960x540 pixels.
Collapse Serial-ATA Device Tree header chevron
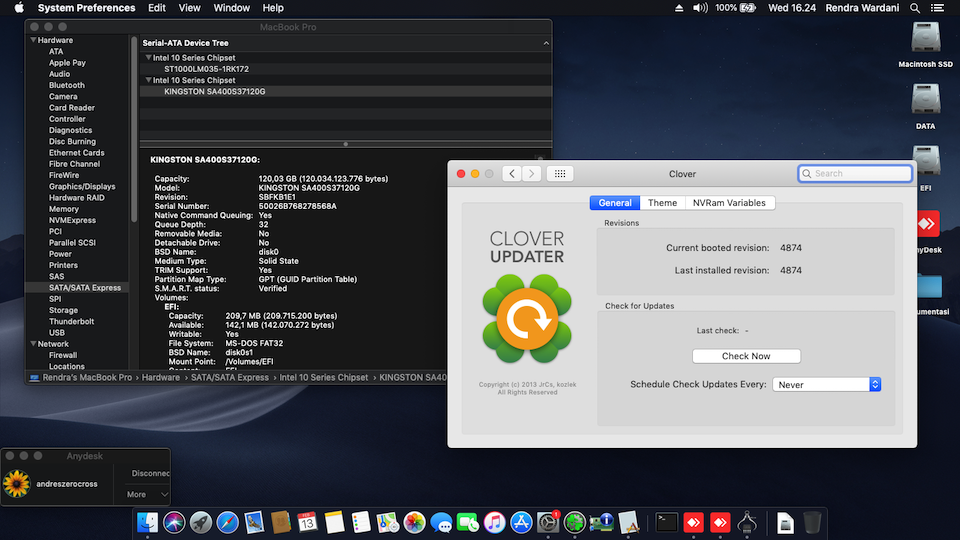pos(546,43)
